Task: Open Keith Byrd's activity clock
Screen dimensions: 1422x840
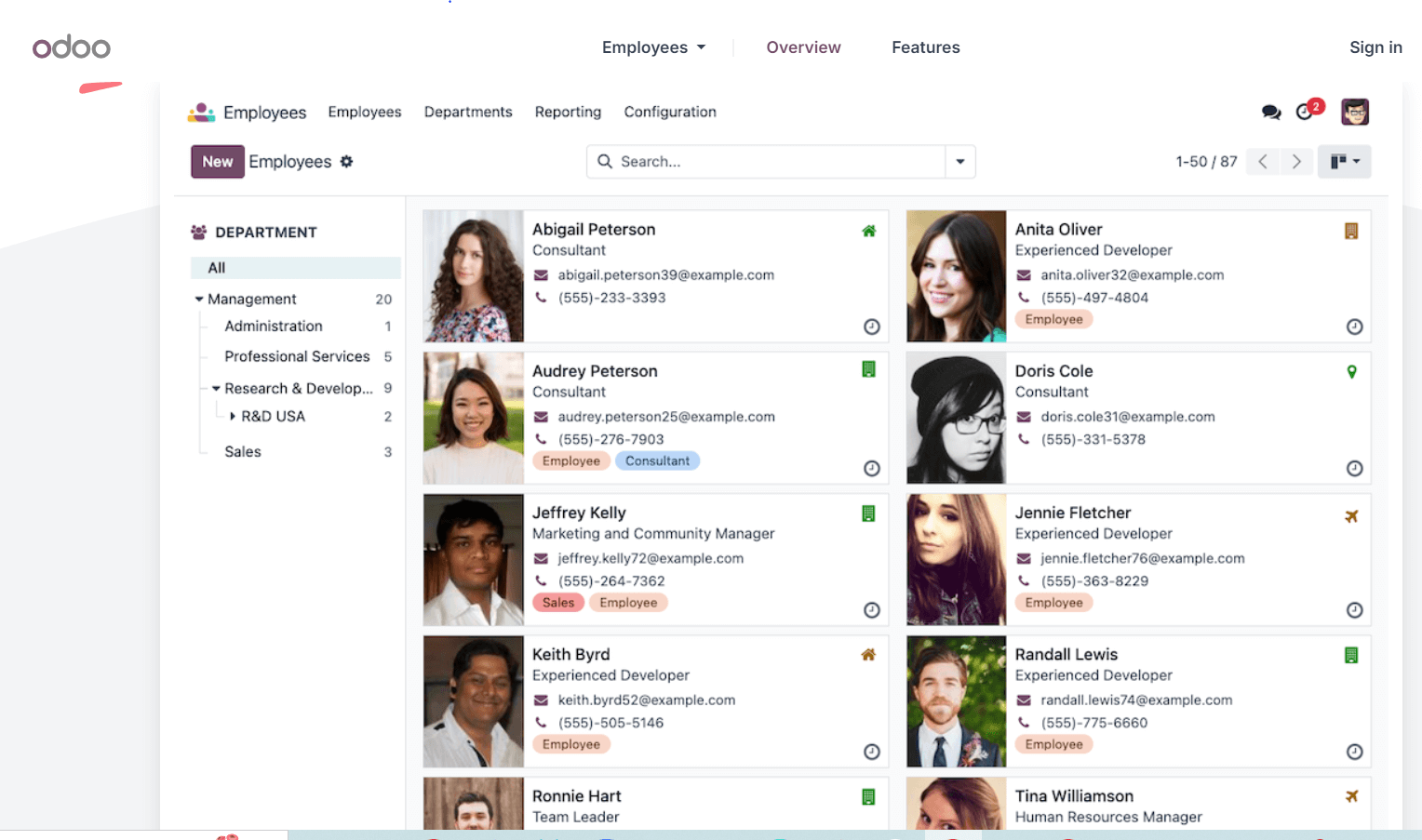Action: point(872,752)
